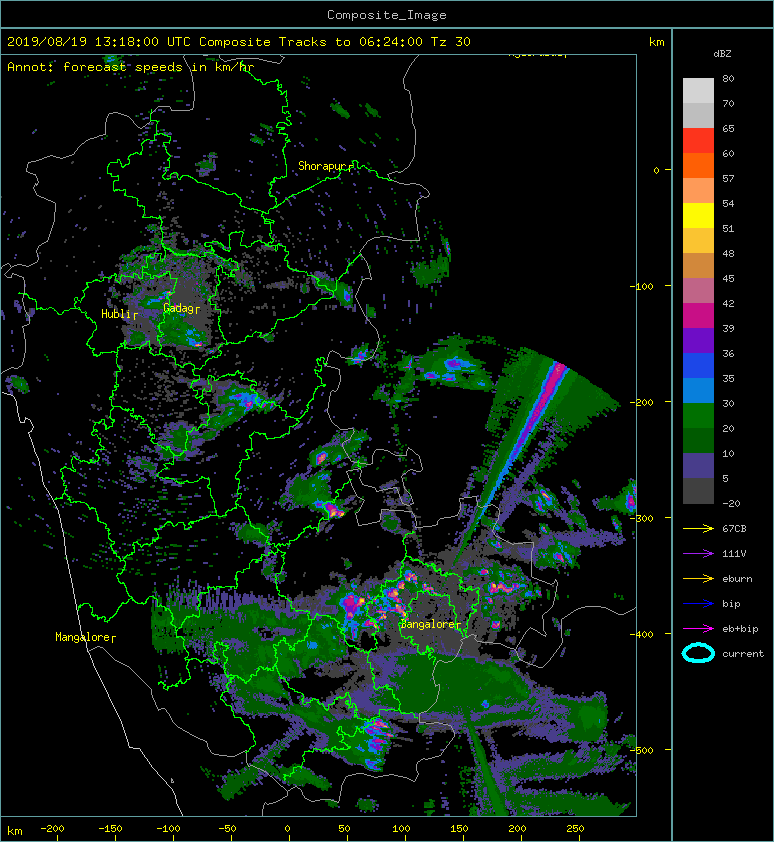Viewport: 774px width, 842px height.
Task: Click the light blue 35 dBZ swatch
Action: [698, 390]
